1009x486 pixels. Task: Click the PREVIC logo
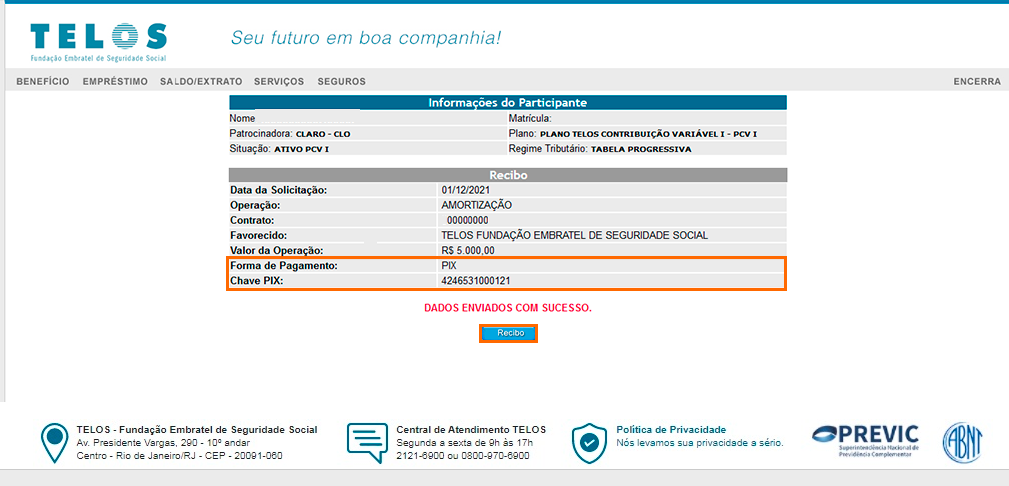865,442
